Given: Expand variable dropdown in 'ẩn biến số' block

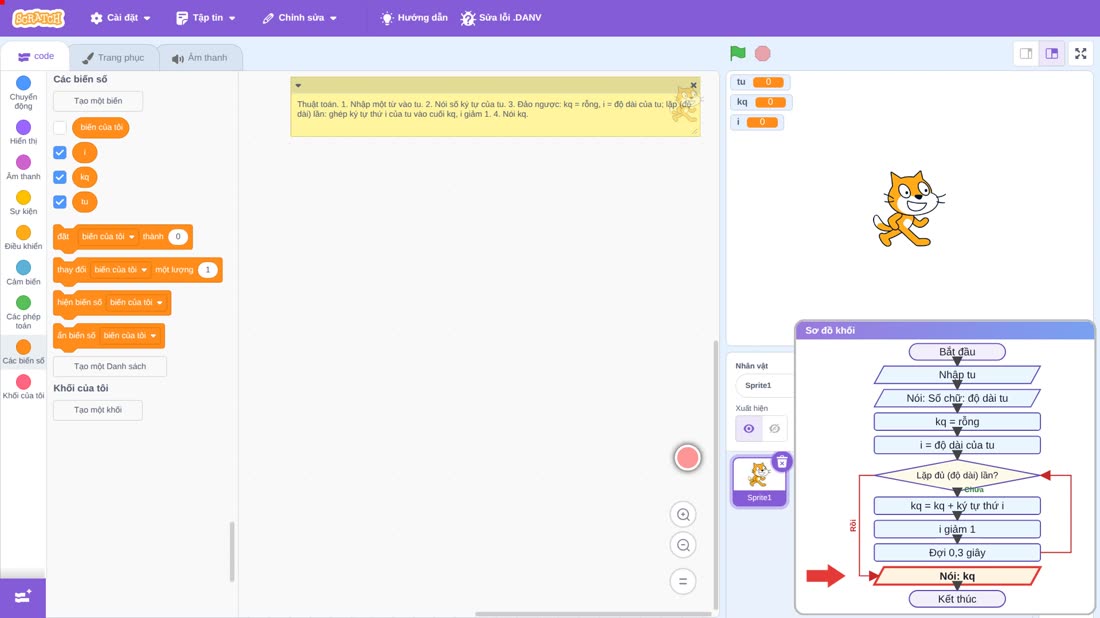Looking at the screenshot, I should (x=130, y=335).
